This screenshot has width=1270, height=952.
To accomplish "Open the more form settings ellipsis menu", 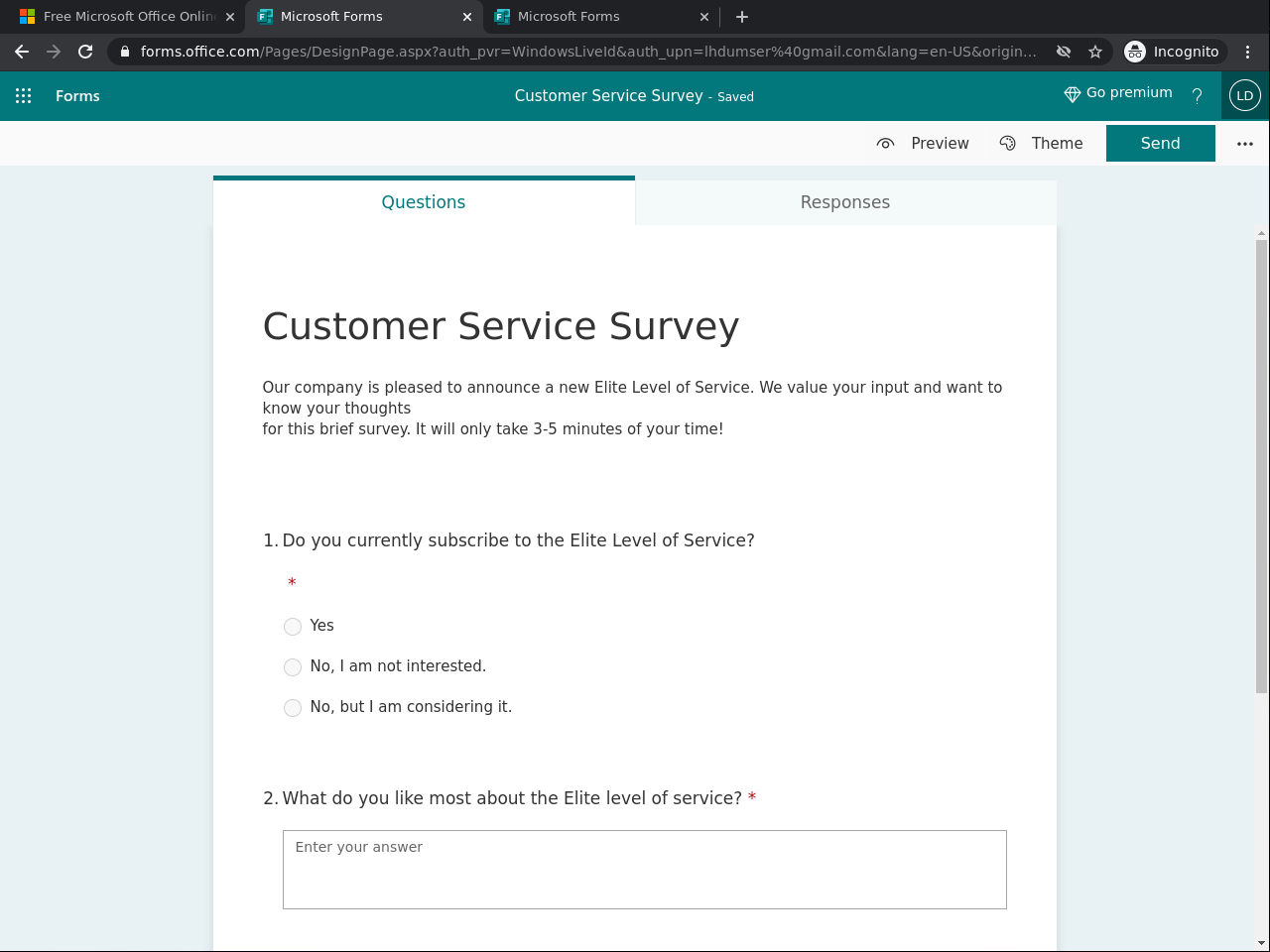I will pyautogui.click(x=1245, y=144).
